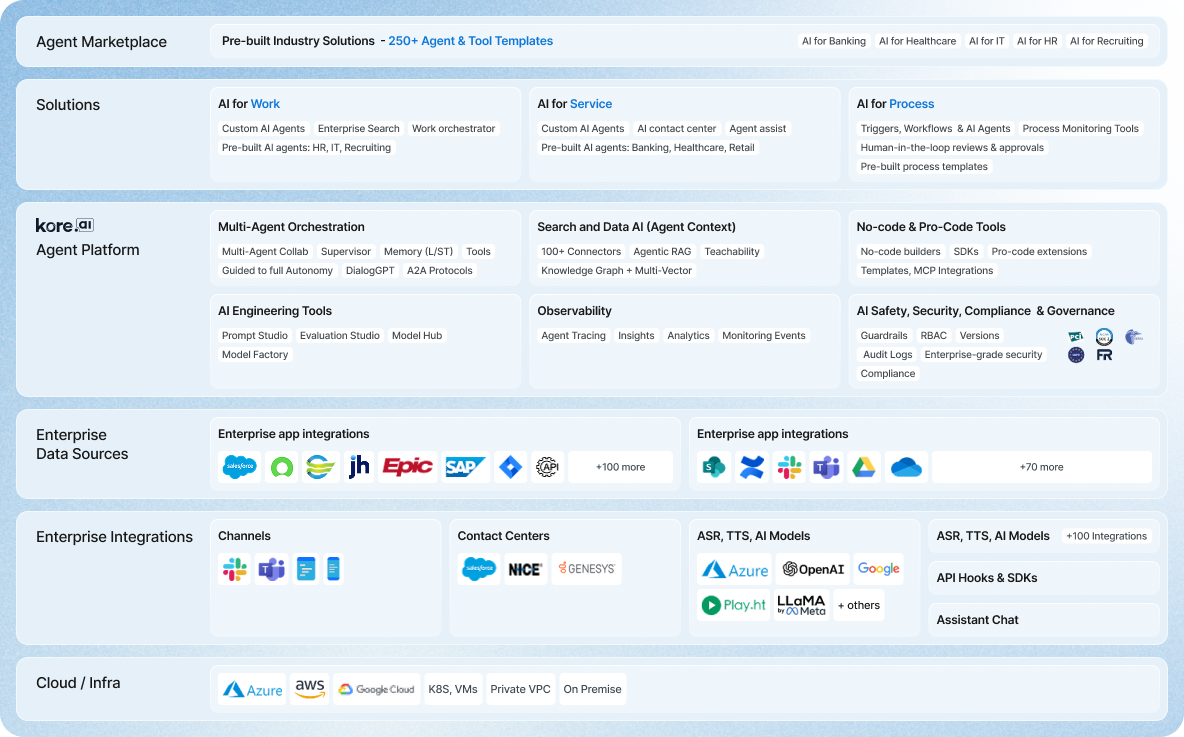The width and height of the screenshot is (1184, 737).
Task: Click the Work orchestrator tag
Action: tap(453, 128)
